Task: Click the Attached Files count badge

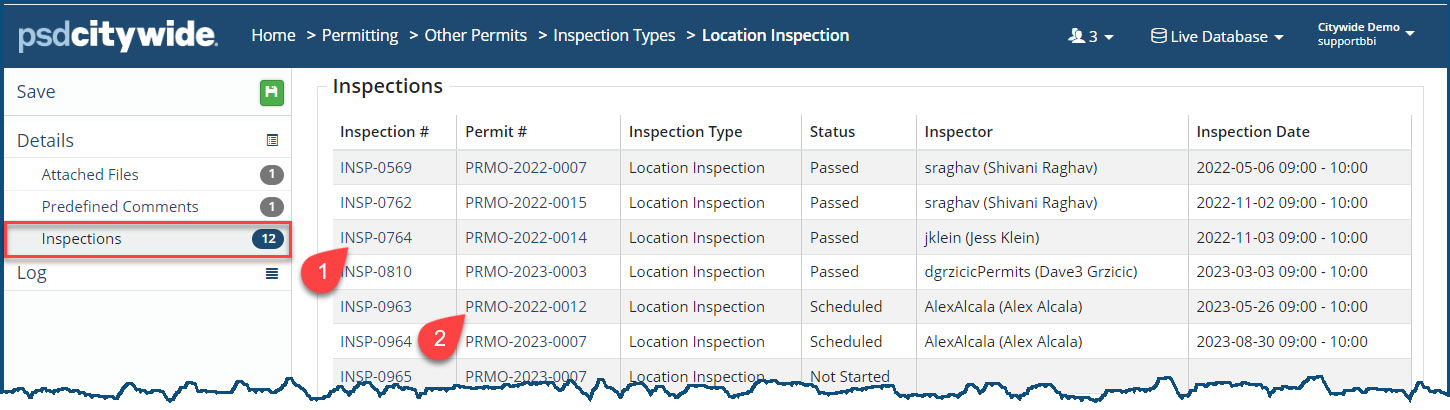Action: (x=272, y=175)
